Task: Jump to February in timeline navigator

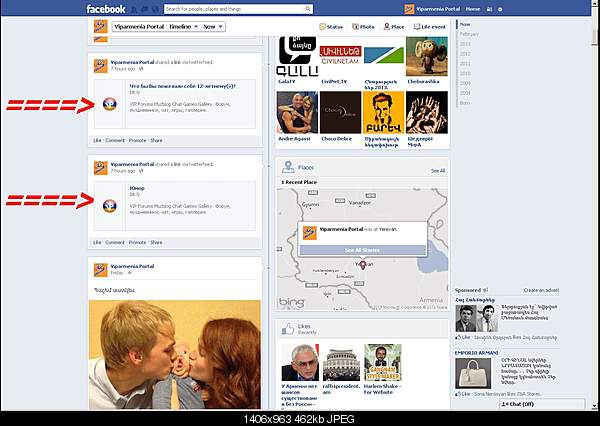Action: point(469,34)
